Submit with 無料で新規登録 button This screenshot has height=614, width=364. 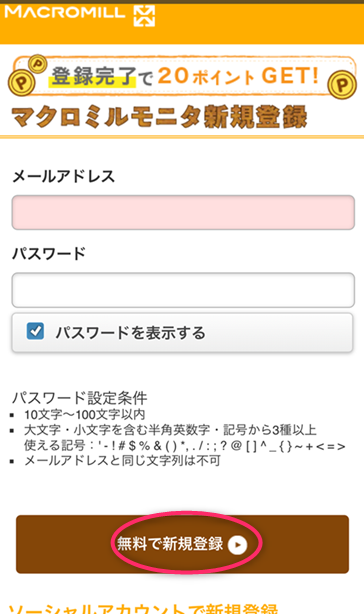182,544
